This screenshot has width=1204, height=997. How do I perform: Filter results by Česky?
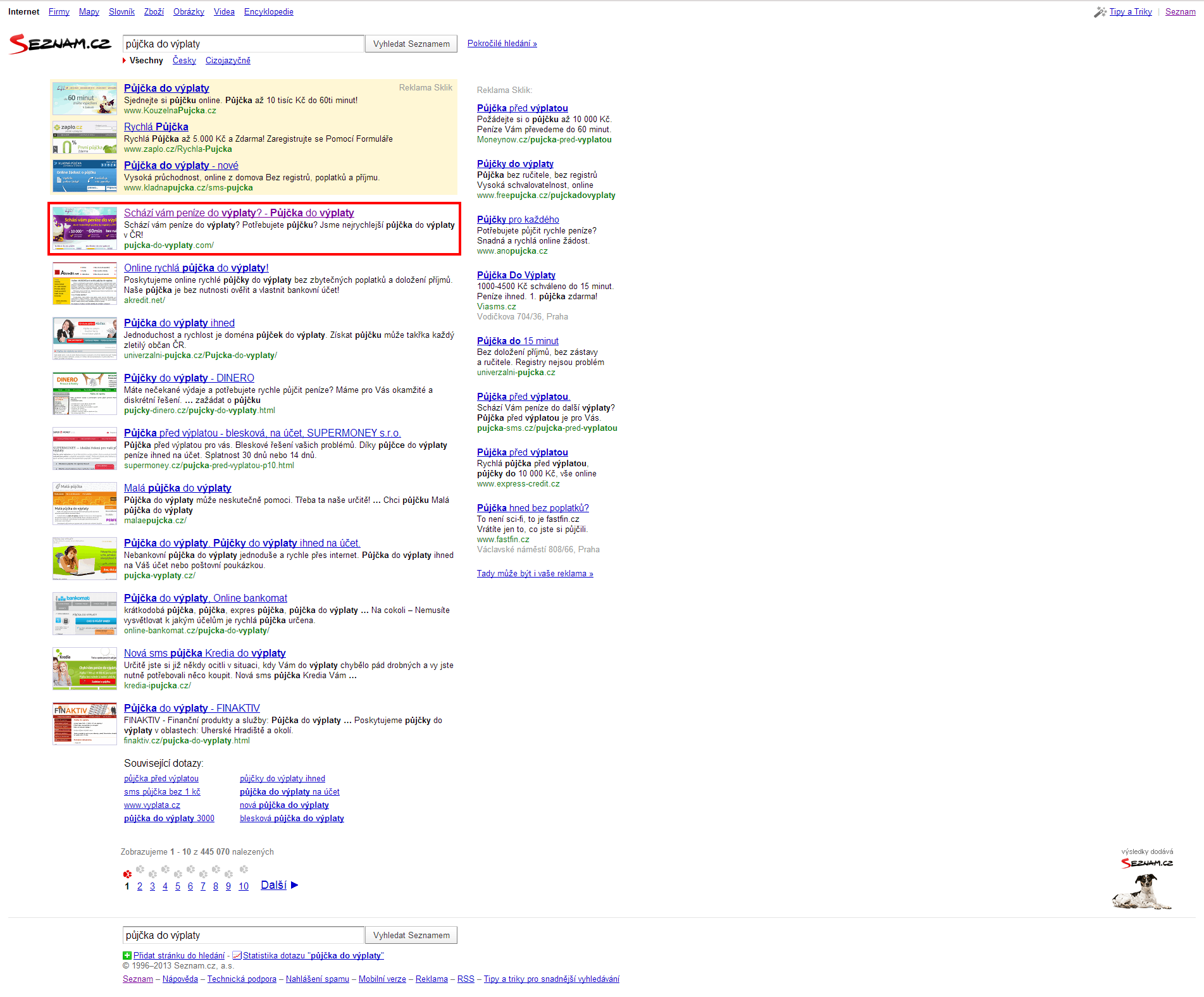(x=184, y=61)
